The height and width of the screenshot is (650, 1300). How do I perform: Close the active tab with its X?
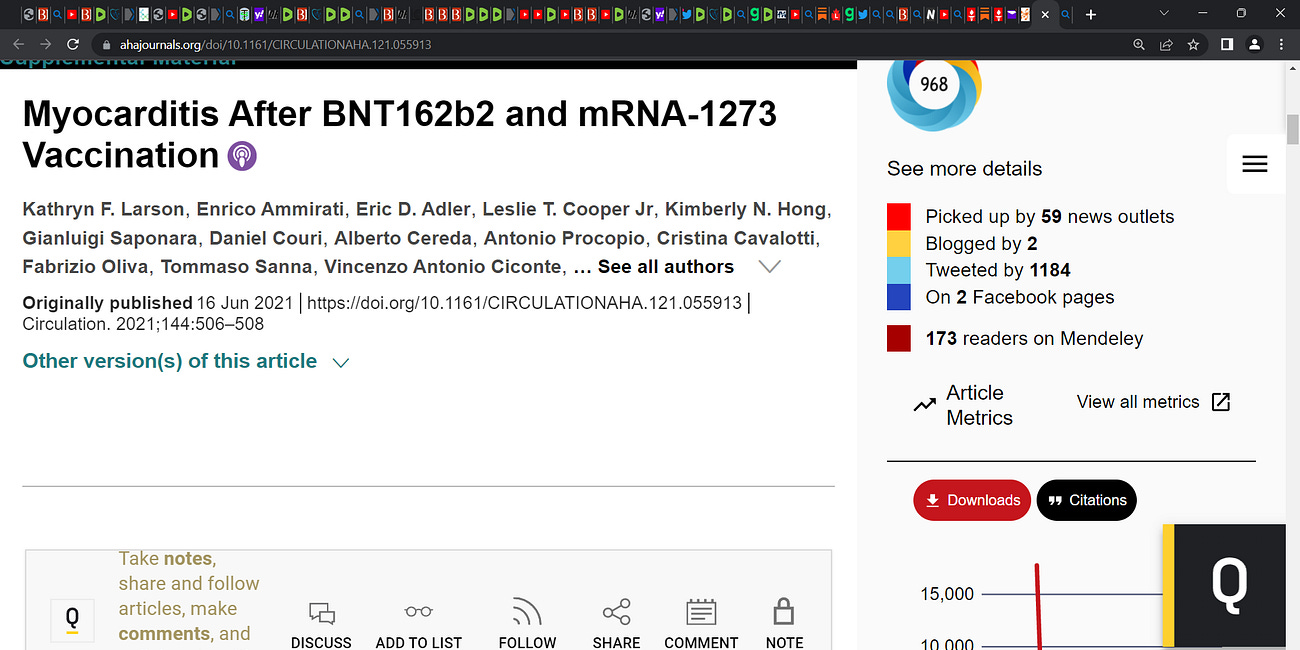pyautogui.click(x=1045, y=15)
